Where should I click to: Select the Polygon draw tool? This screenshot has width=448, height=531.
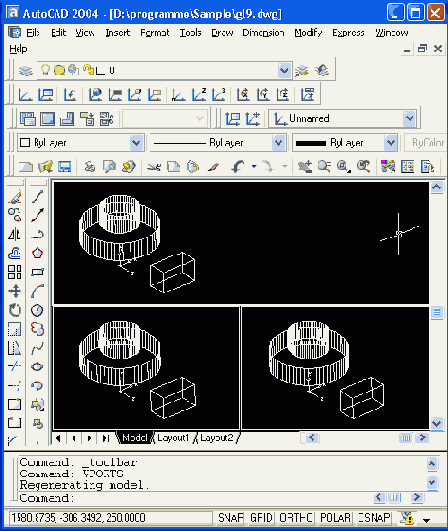37,253
